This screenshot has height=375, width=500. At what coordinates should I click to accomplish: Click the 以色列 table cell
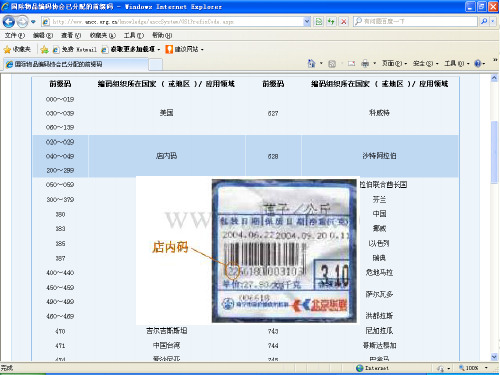(x=379, y=243)
